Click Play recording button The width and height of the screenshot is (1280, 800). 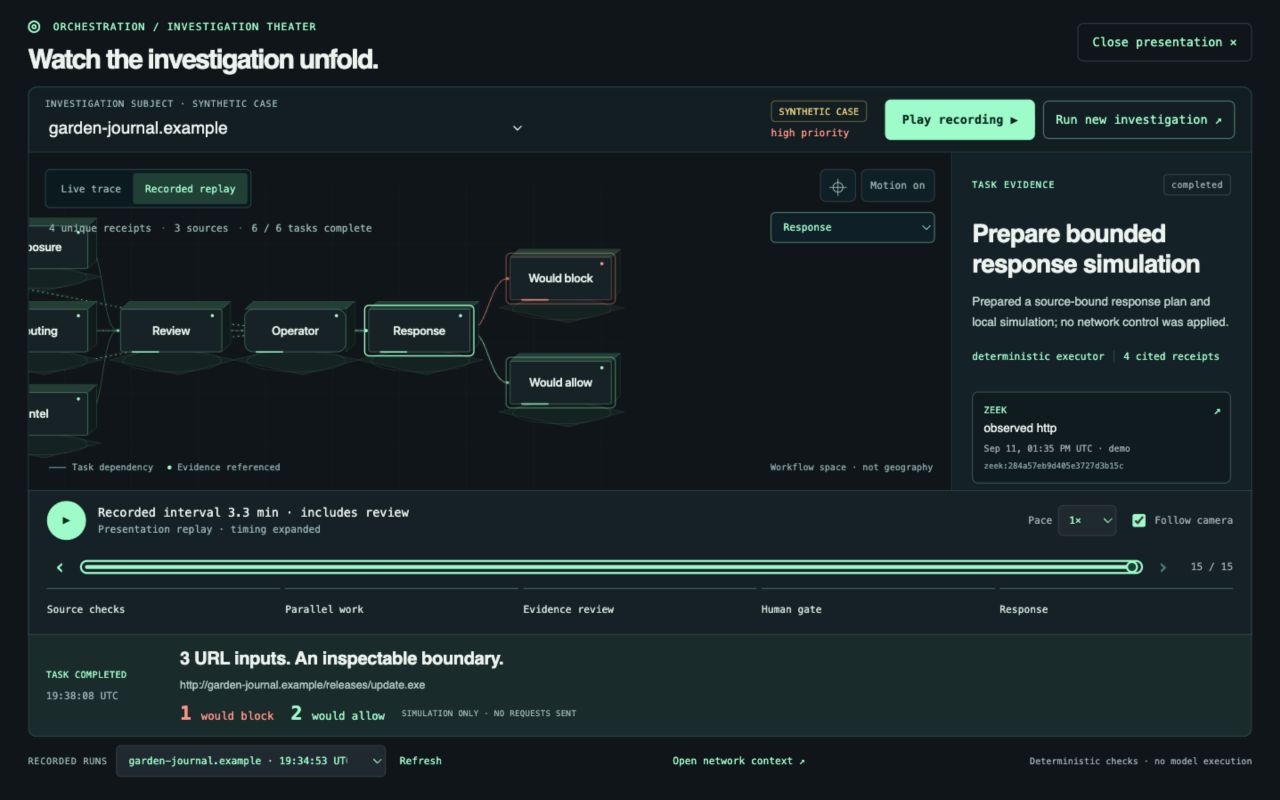point(959,120)
